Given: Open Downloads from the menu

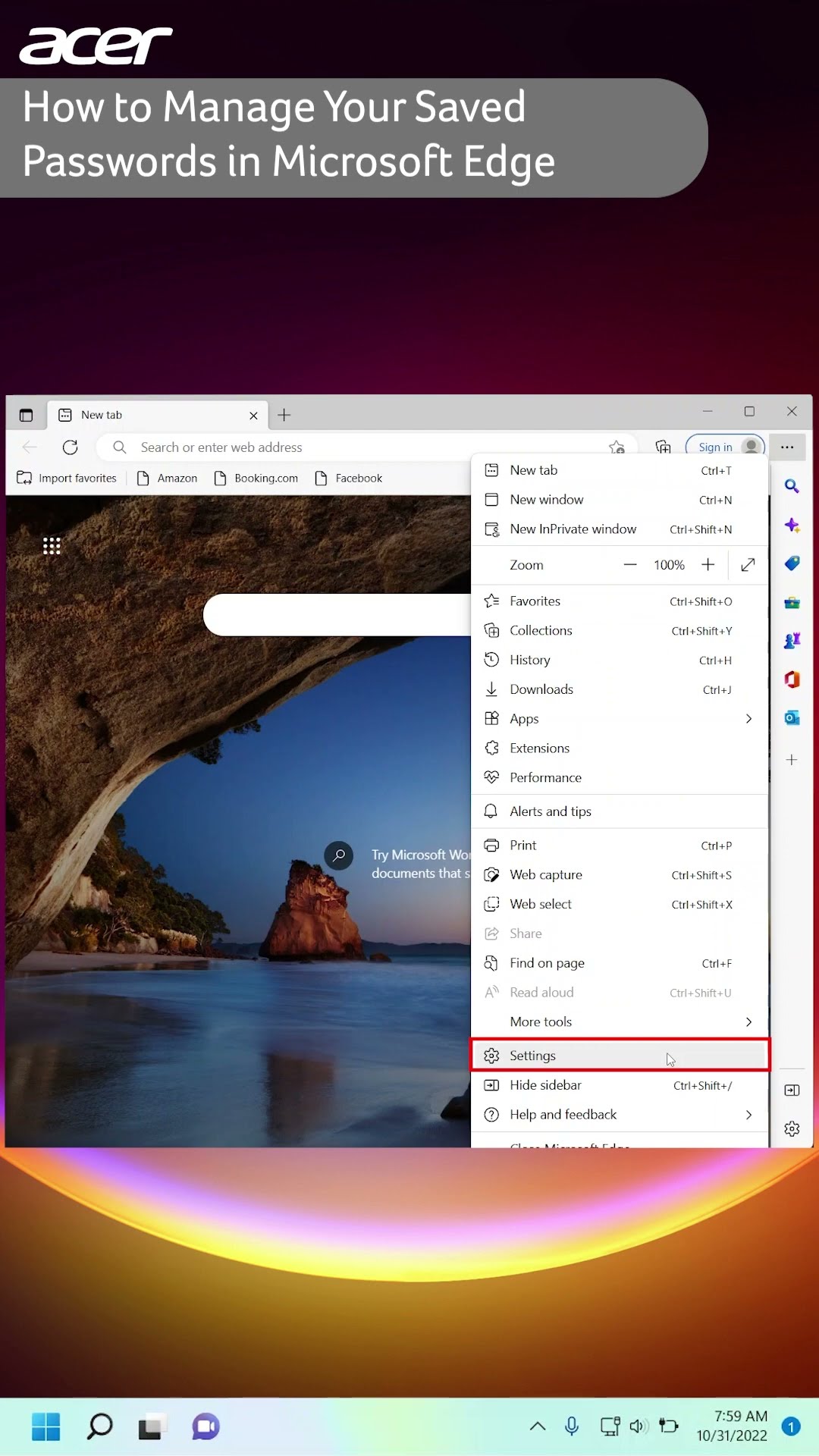Looking at the screenshot, I should tap(620, 689).
